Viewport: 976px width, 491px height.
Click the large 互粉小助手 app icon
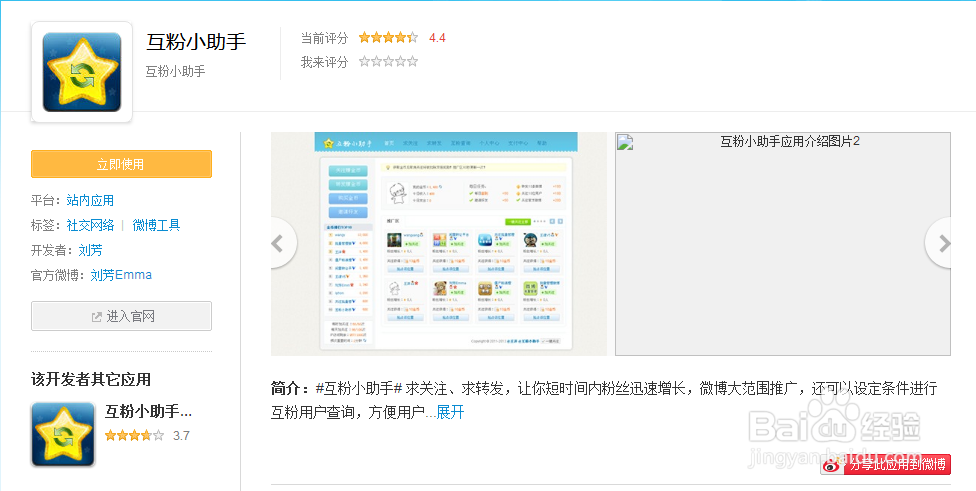click(82, 72)
